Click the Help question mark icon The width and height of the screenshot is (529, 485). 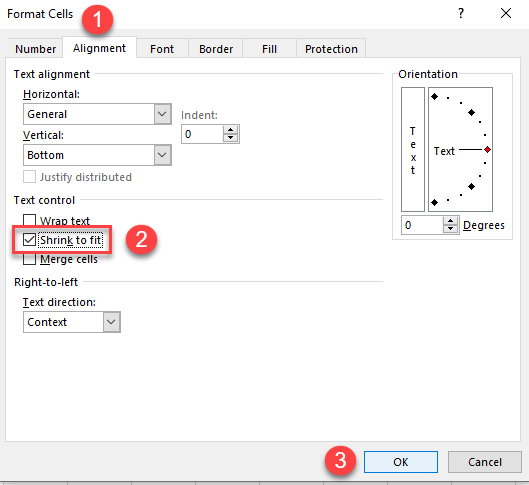pos(461,13)
